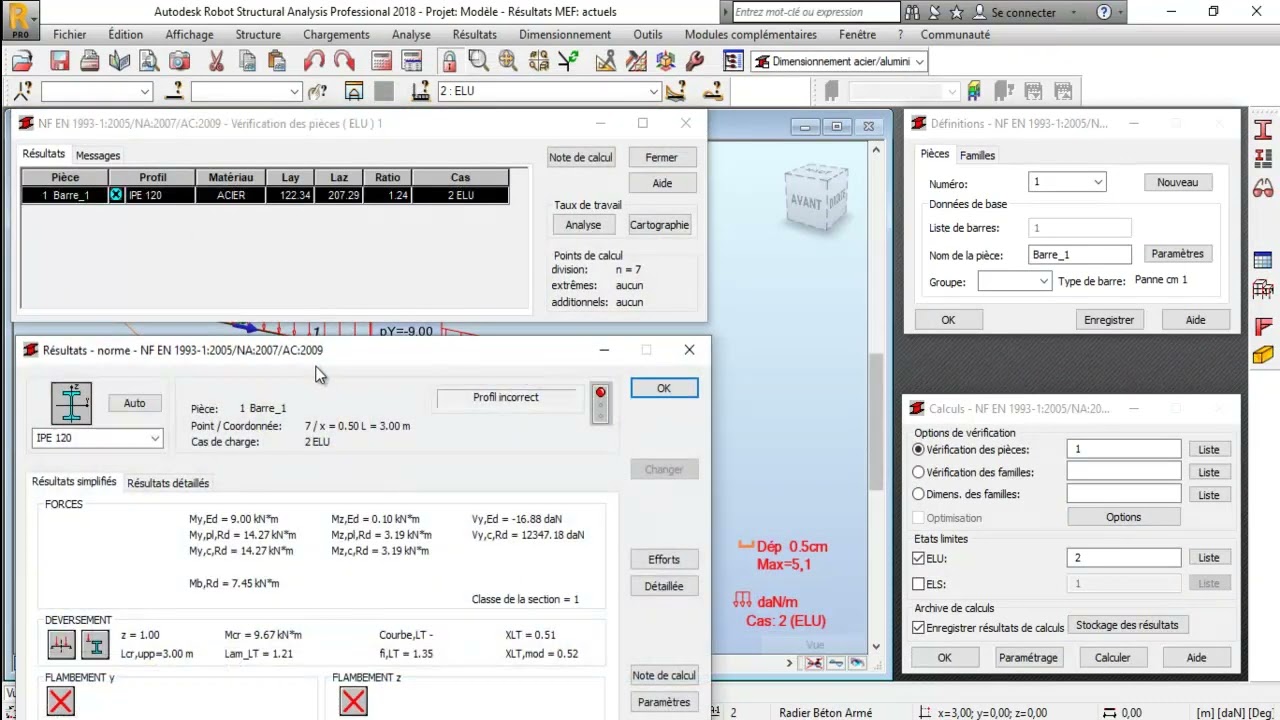
Task: Open the Structure menu
Action: click(x=258, y=34)
